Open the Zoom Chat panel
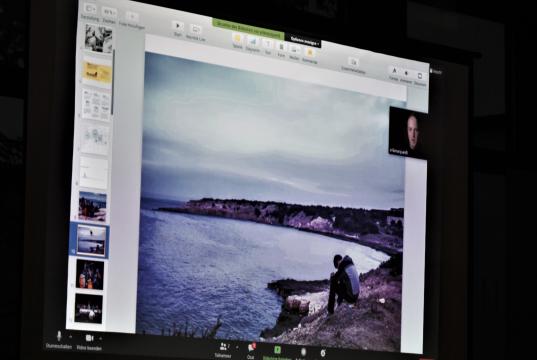 pos(251,351)
